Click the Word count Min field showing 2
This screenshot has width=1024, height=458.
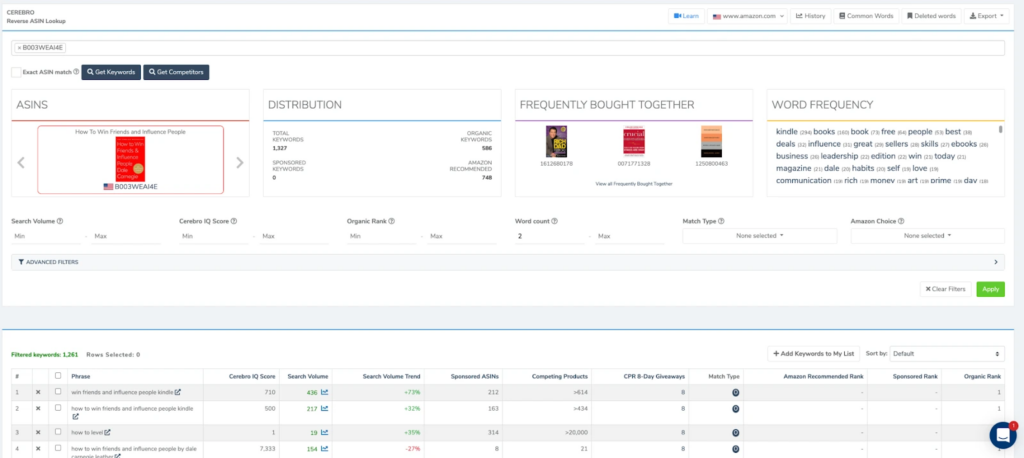[x=549, y=236]
